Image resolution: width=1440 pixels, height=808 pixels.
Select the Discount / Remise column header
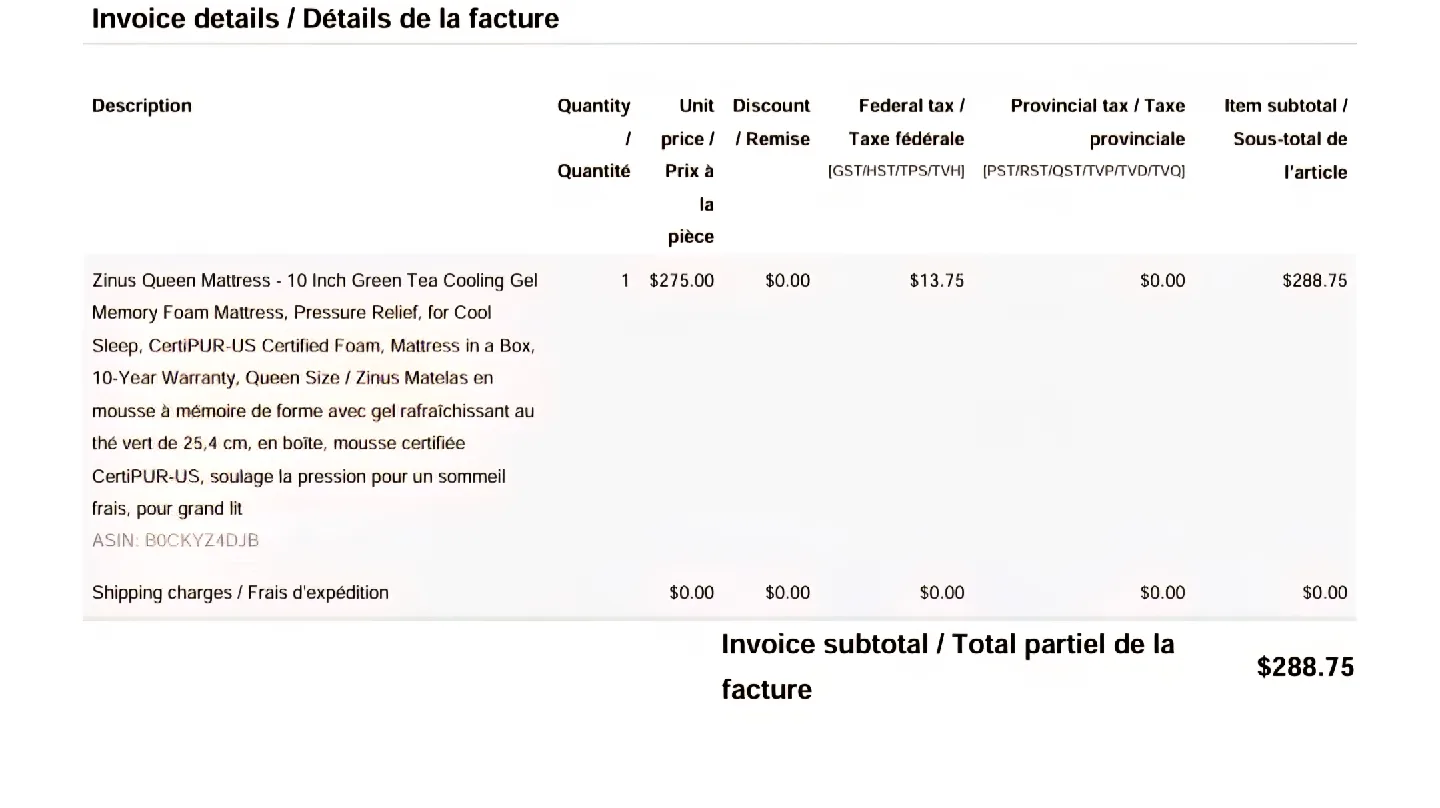pyautogui.click(x=771, y=122)
